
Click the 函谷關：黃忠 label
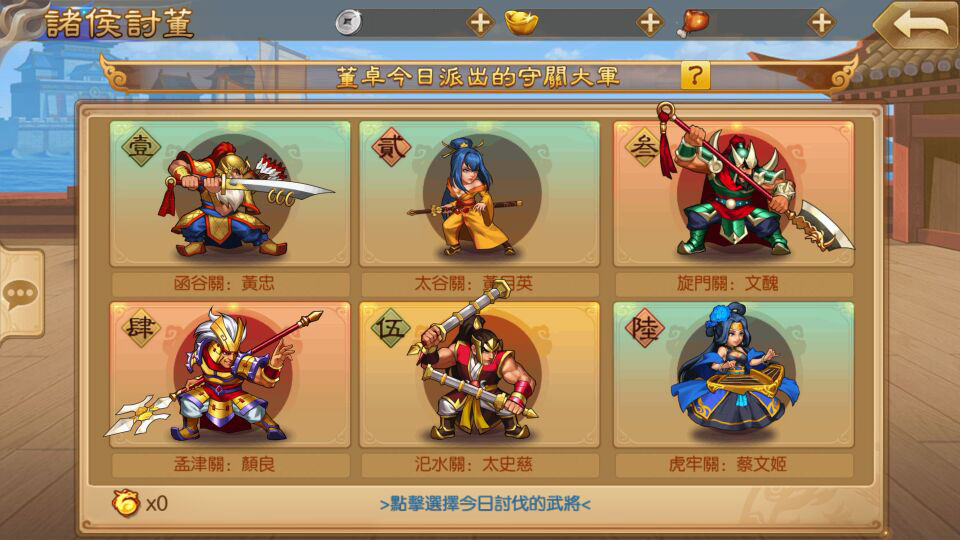224,283
